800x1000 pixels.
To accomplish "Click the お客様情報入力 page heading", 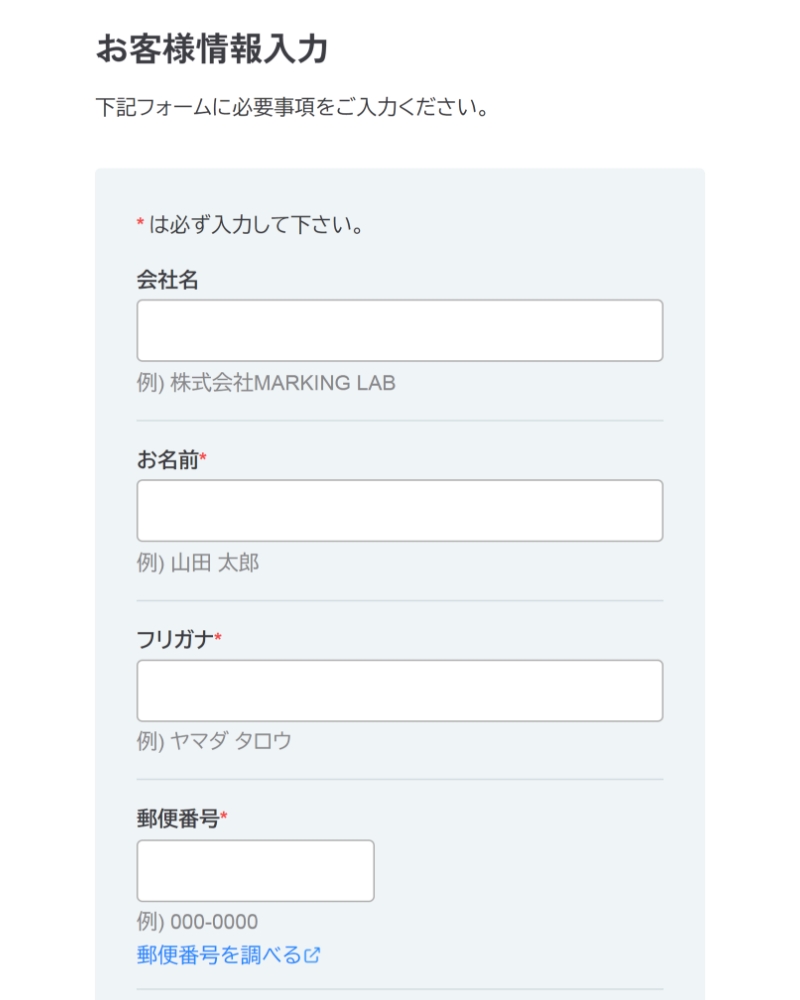I will coord(212,48).
